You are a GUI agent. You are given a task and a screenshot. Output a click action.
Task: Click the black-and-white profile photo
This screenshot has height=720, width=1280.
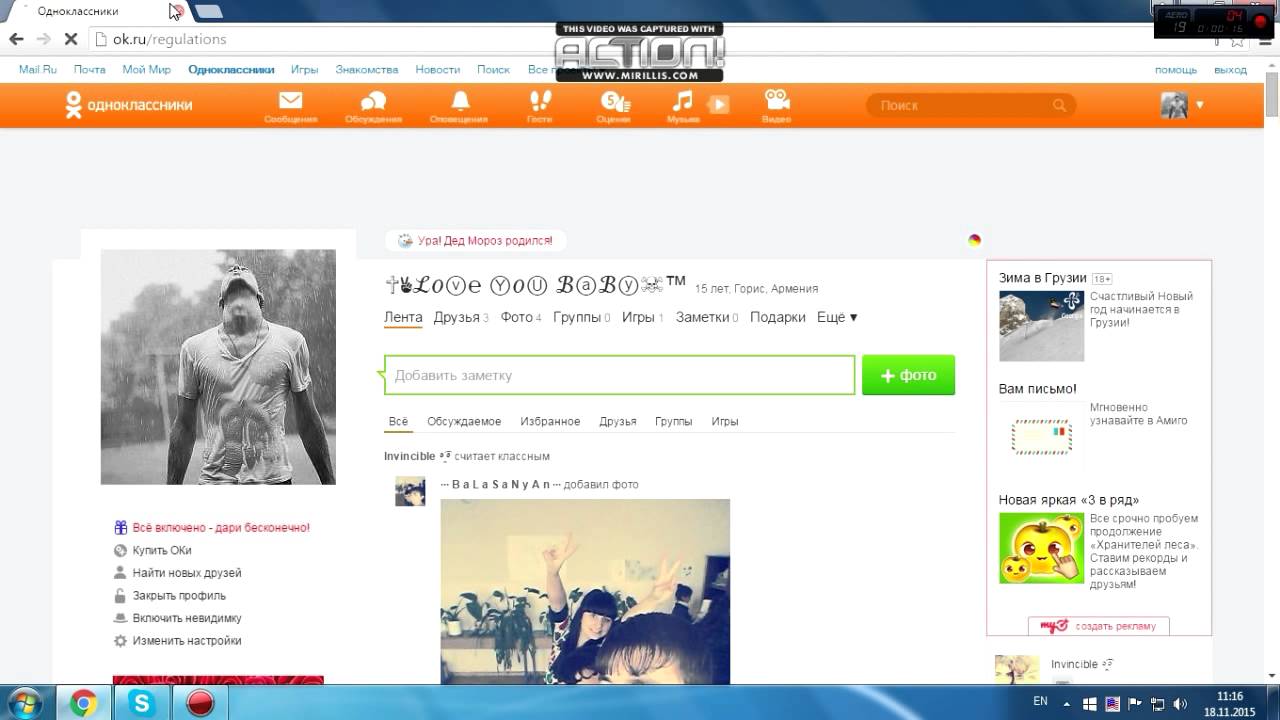pyautogui.click(x=218, y=367)
